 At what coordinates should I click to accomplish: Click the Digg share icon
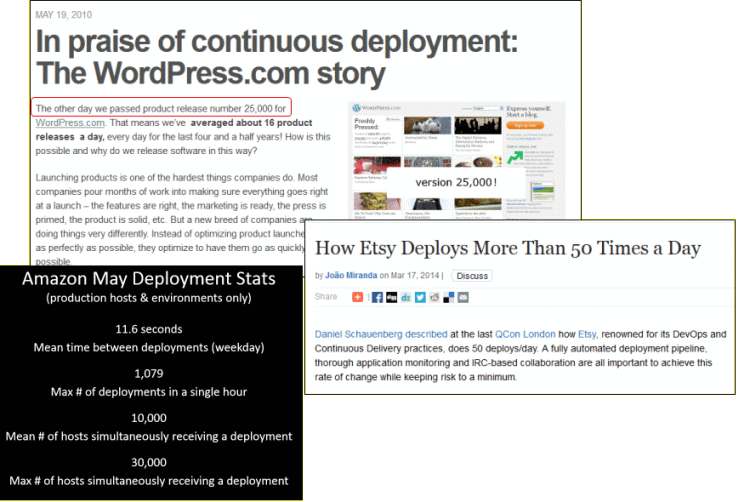pyautogui.click(x=391, y=297)
